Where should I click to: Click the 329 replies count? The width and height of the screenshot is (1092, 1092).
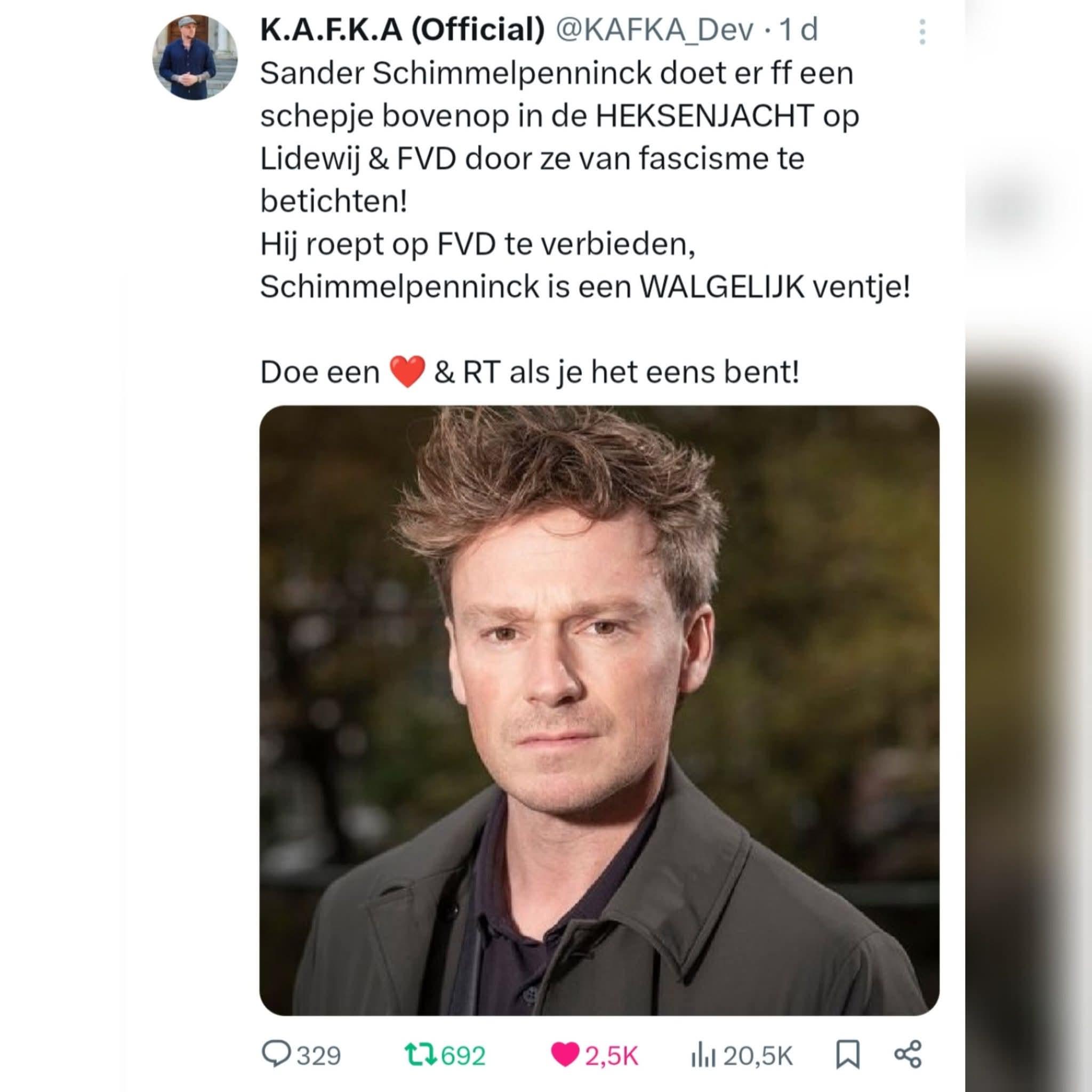click(x=319, y=1056)
